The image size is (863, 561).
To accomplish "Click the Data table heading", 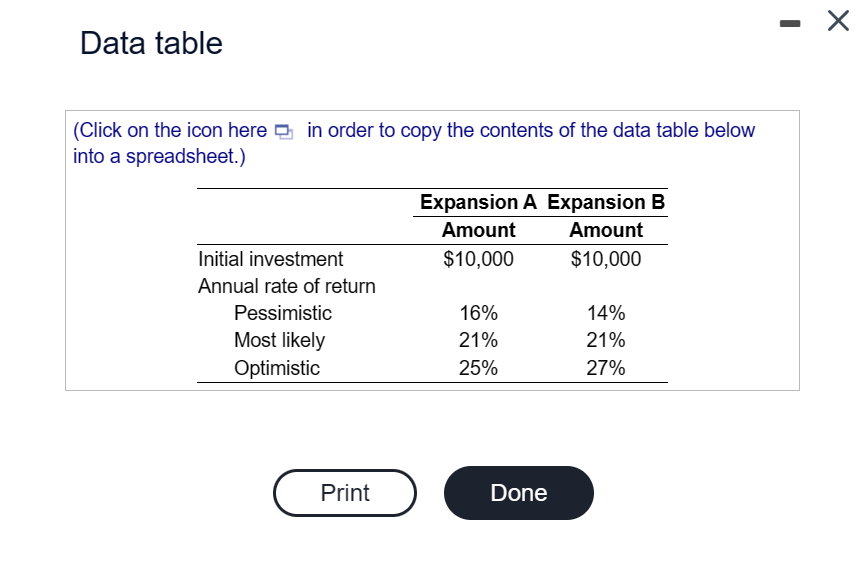I will coord(151,43).
